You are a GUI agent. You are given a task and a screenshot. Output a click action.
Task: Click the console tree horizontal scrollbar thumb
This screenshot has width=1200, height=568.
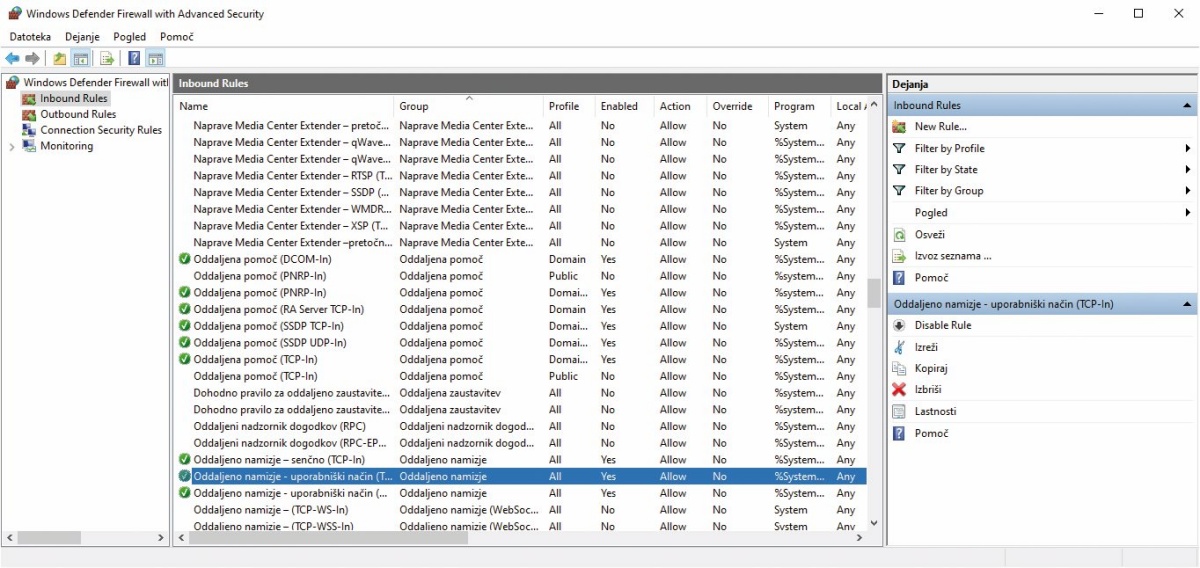tap(48, 538)
